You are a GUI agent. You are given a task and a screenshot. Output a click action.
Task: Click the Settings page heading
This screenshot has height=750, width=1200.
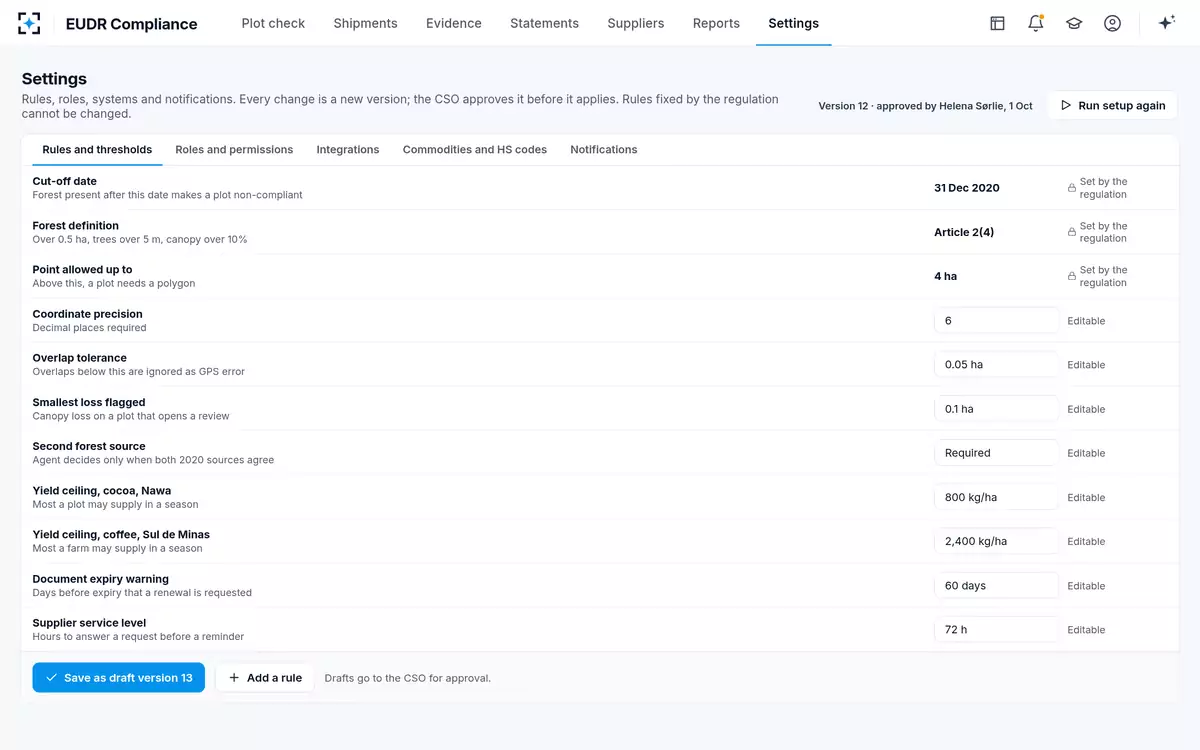coord(54,79)
